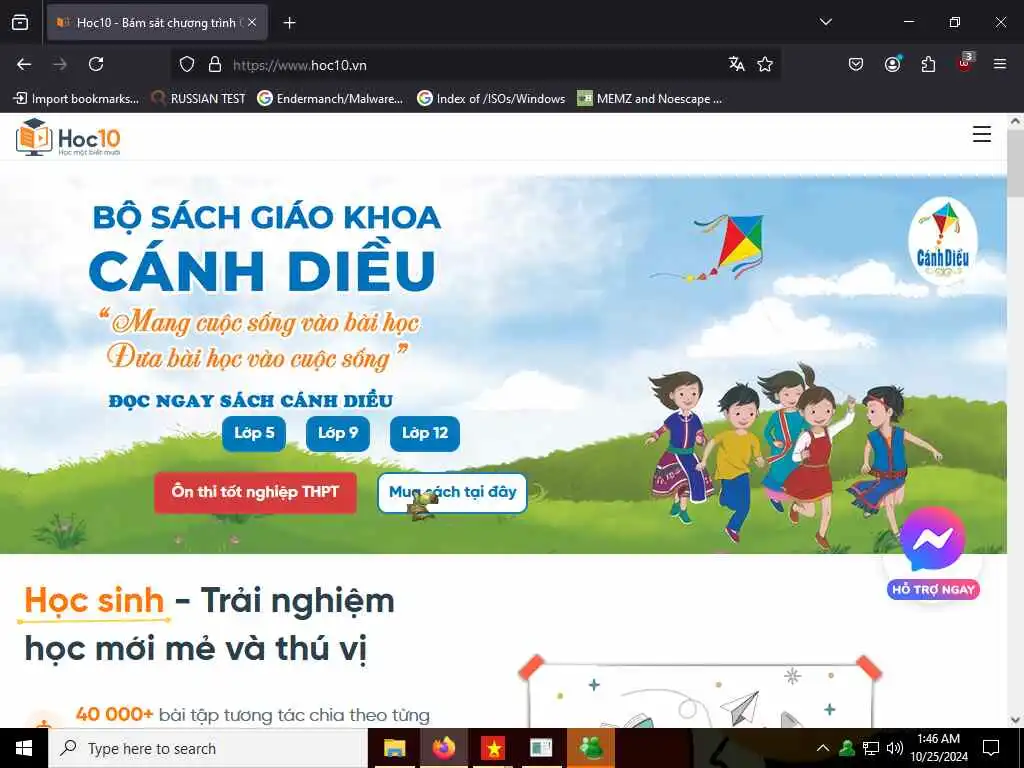
Task: Expand the list all tabs chevron
Action: click(x=825, y=22)
